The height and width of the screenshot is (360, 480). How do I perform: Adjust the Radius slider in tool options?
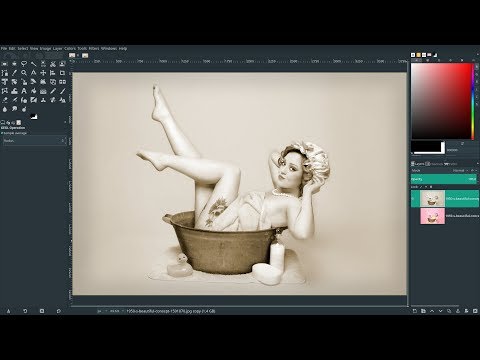point(34,141)
